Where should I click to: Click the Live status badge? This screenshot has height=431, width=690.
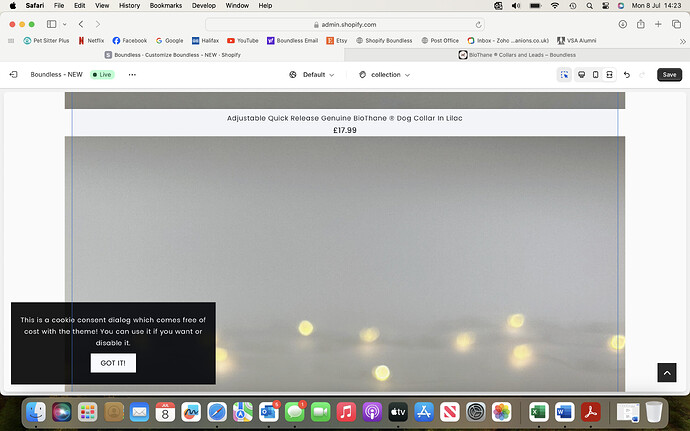[102, 75]
